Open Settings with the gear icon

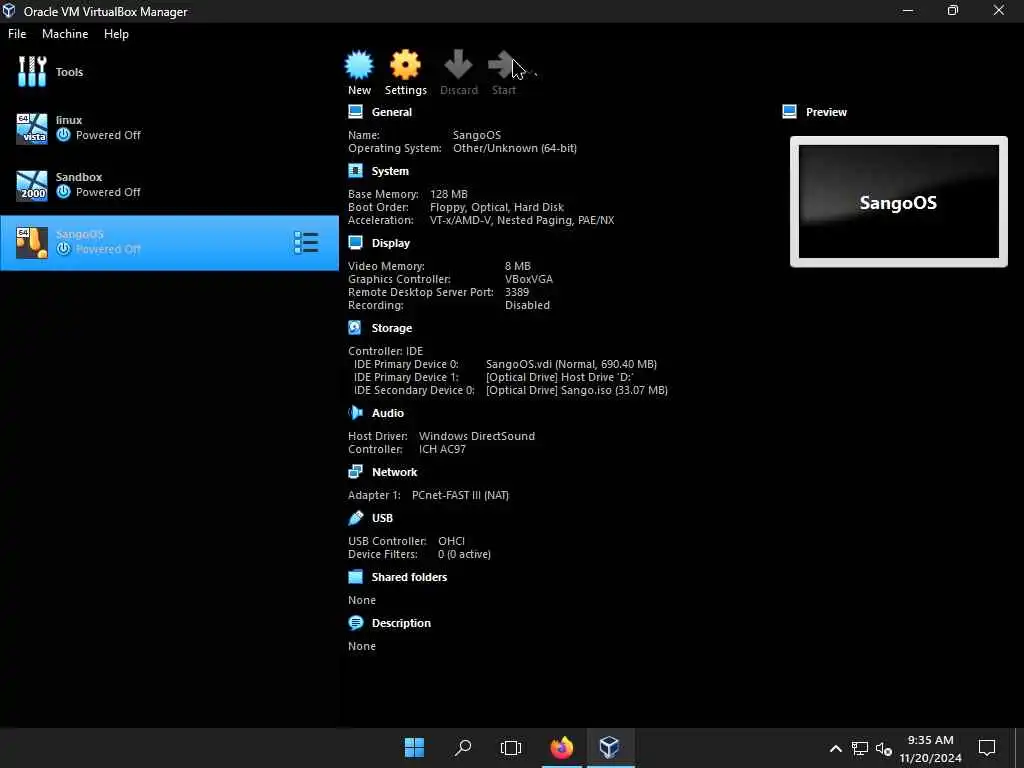(x=405, y=65)
